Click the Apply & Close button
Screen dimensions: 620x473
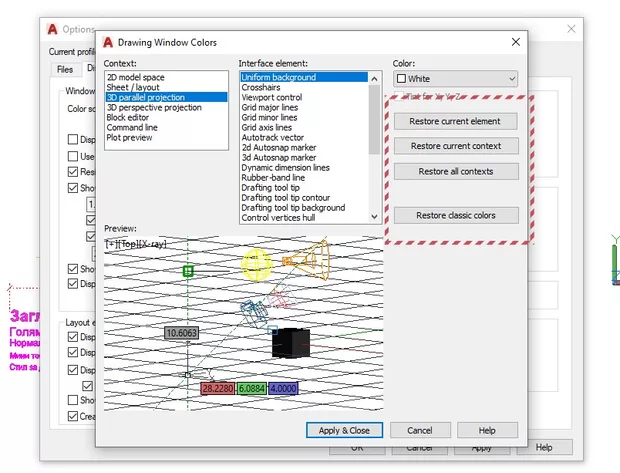344,430
